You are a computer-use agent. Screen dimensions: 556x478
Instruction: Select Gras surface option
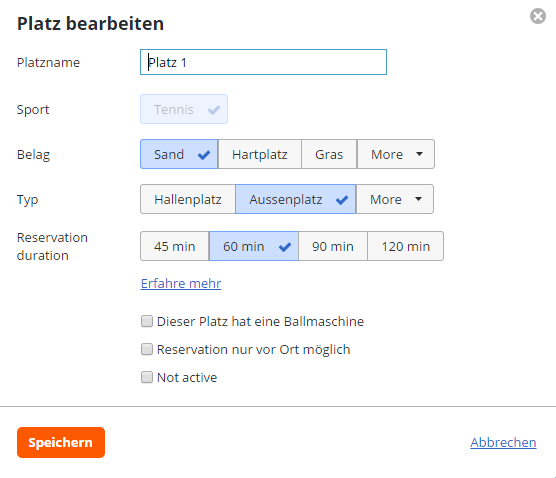[x=329, y=154]
